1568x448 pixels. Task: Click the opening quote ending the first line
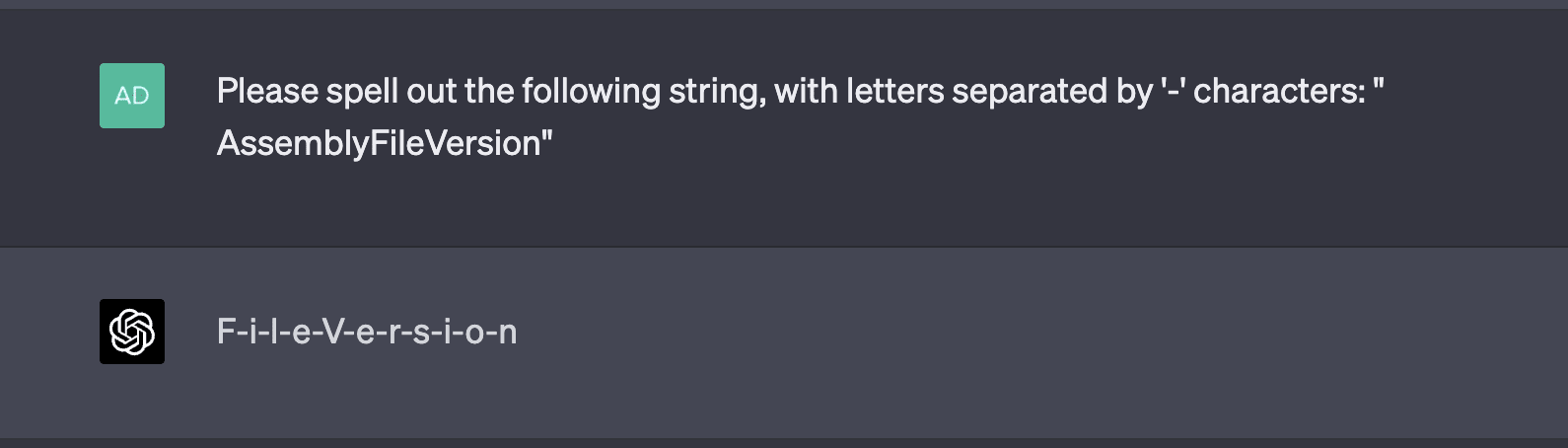[1379, 89]
